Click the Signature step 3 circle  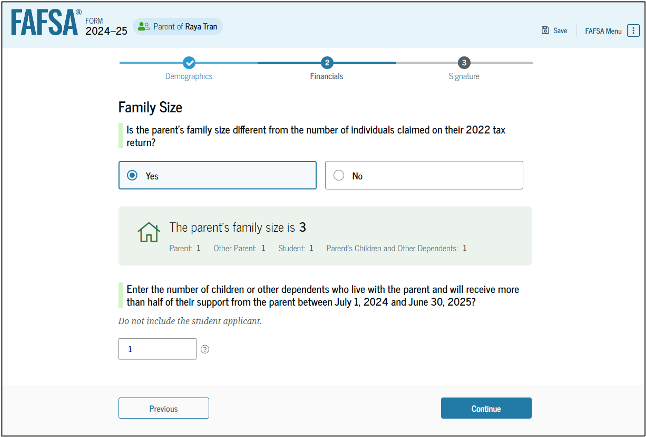pos(464,63)
